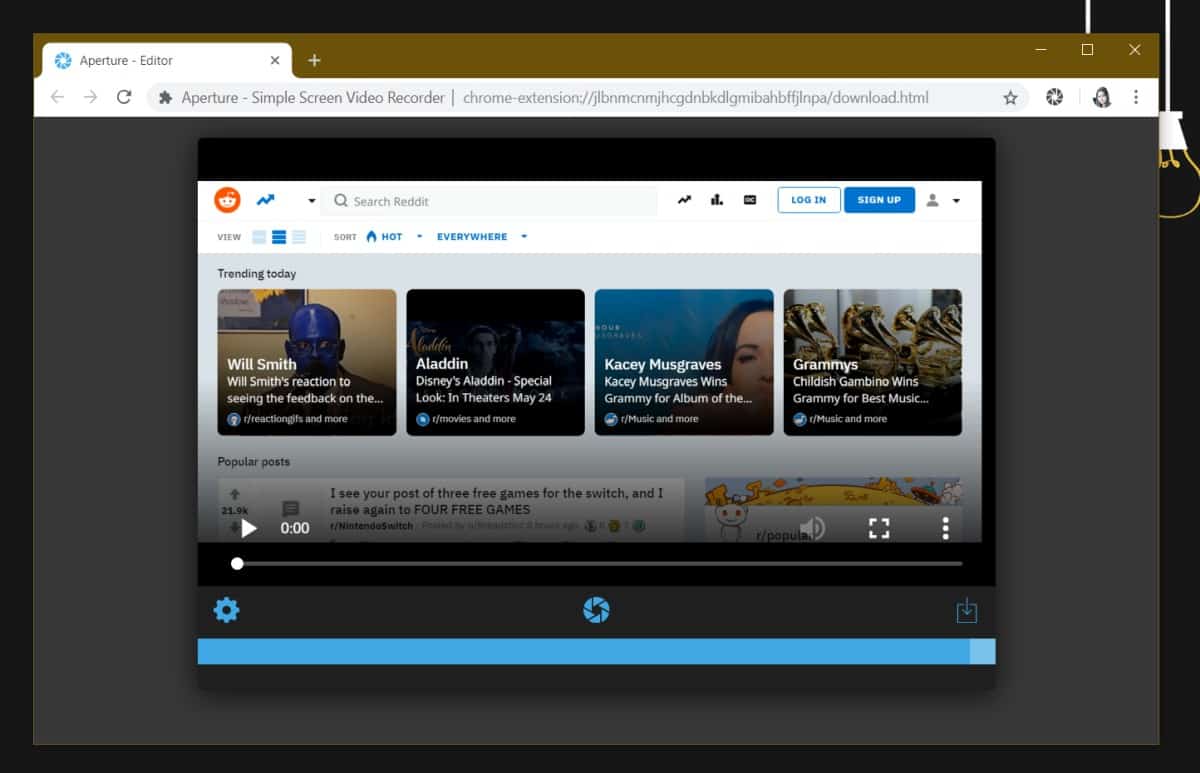Click the r/NintendoSwitch subreddit link
Screen dimensions: 1200x773
click(371, 526)
